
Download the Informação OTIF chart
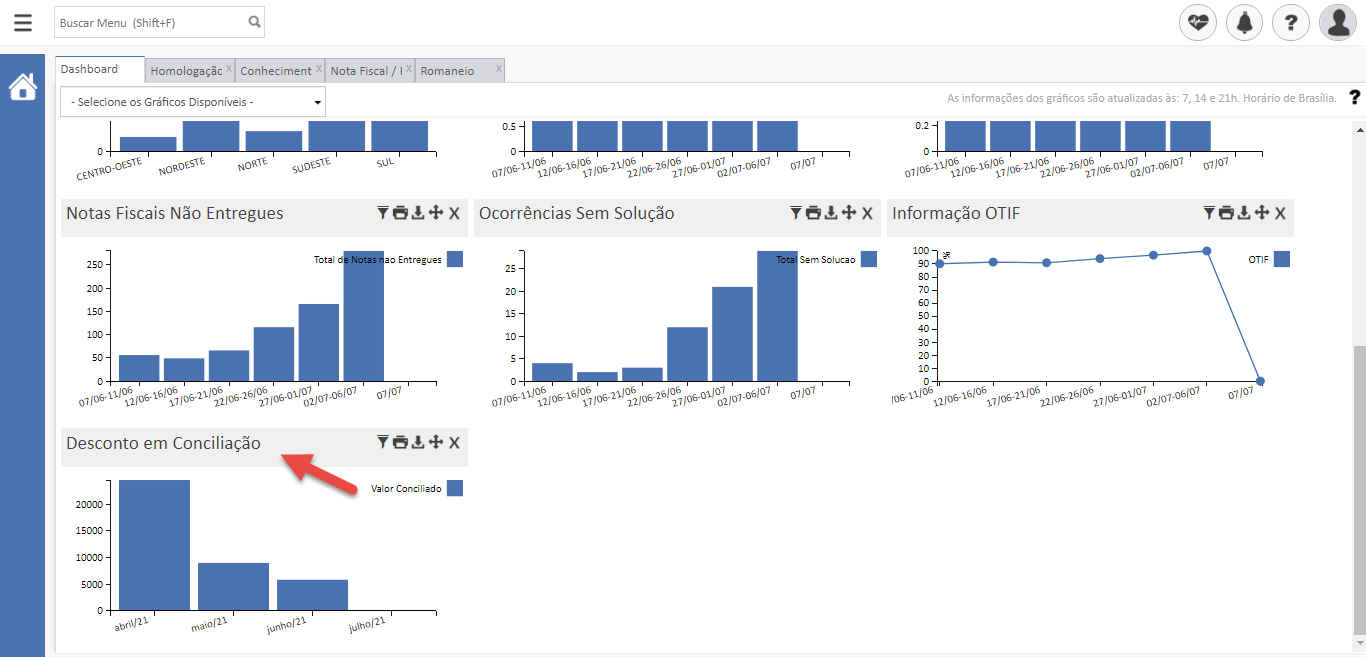(1244, 213)
